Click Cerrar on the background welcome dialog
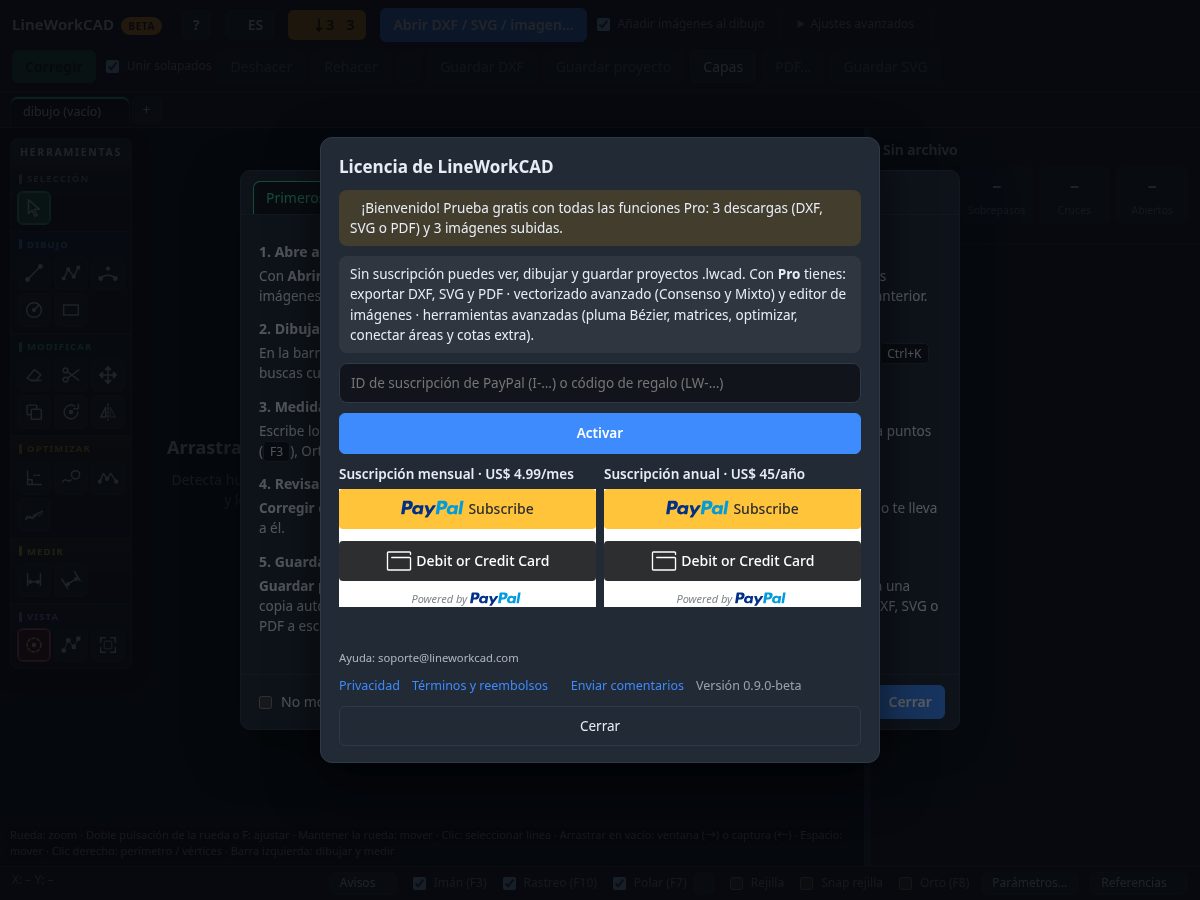This screenshot has width=1200, height=900. click(x=910, y=702)
